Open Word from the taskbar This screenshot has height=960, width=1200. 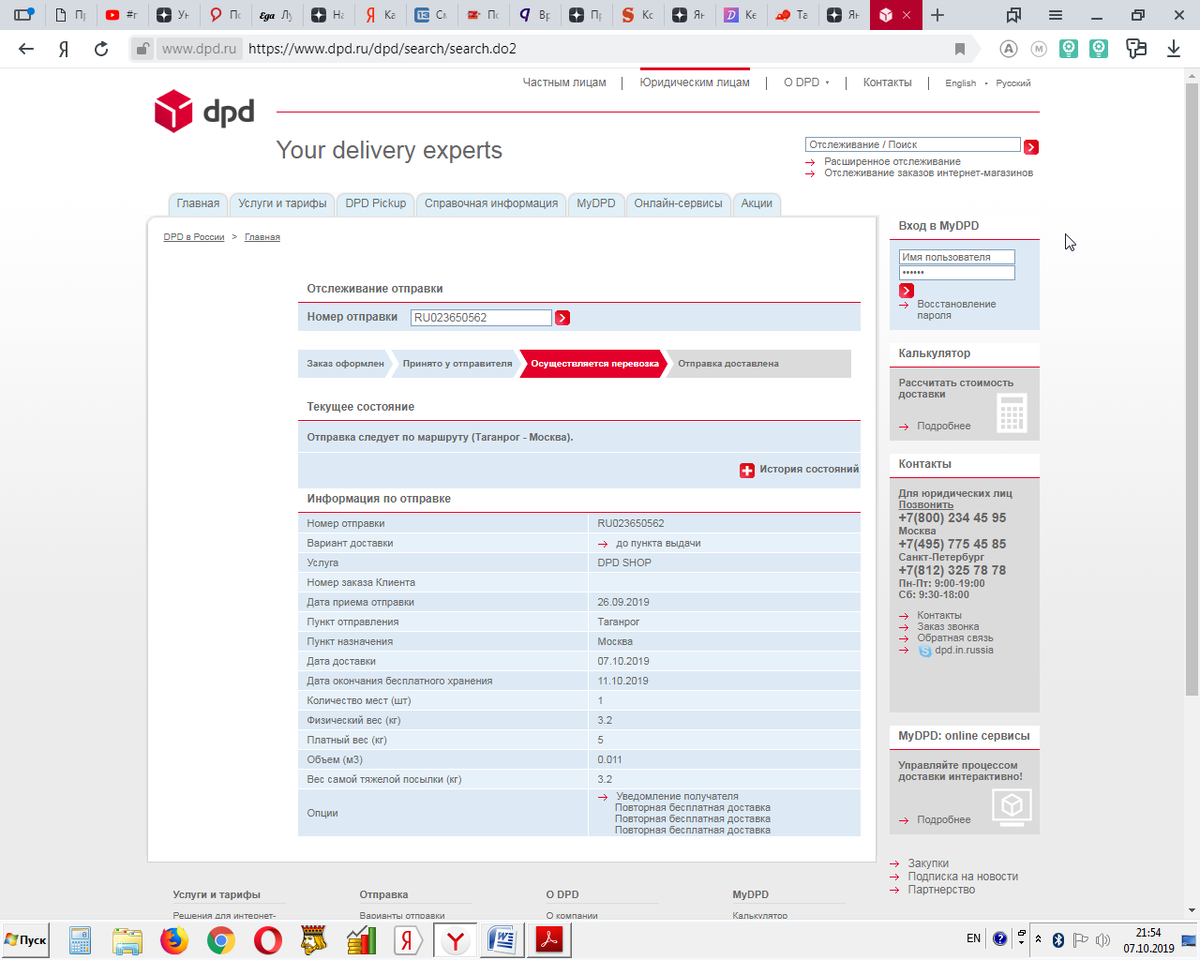(x=501, y=940)
